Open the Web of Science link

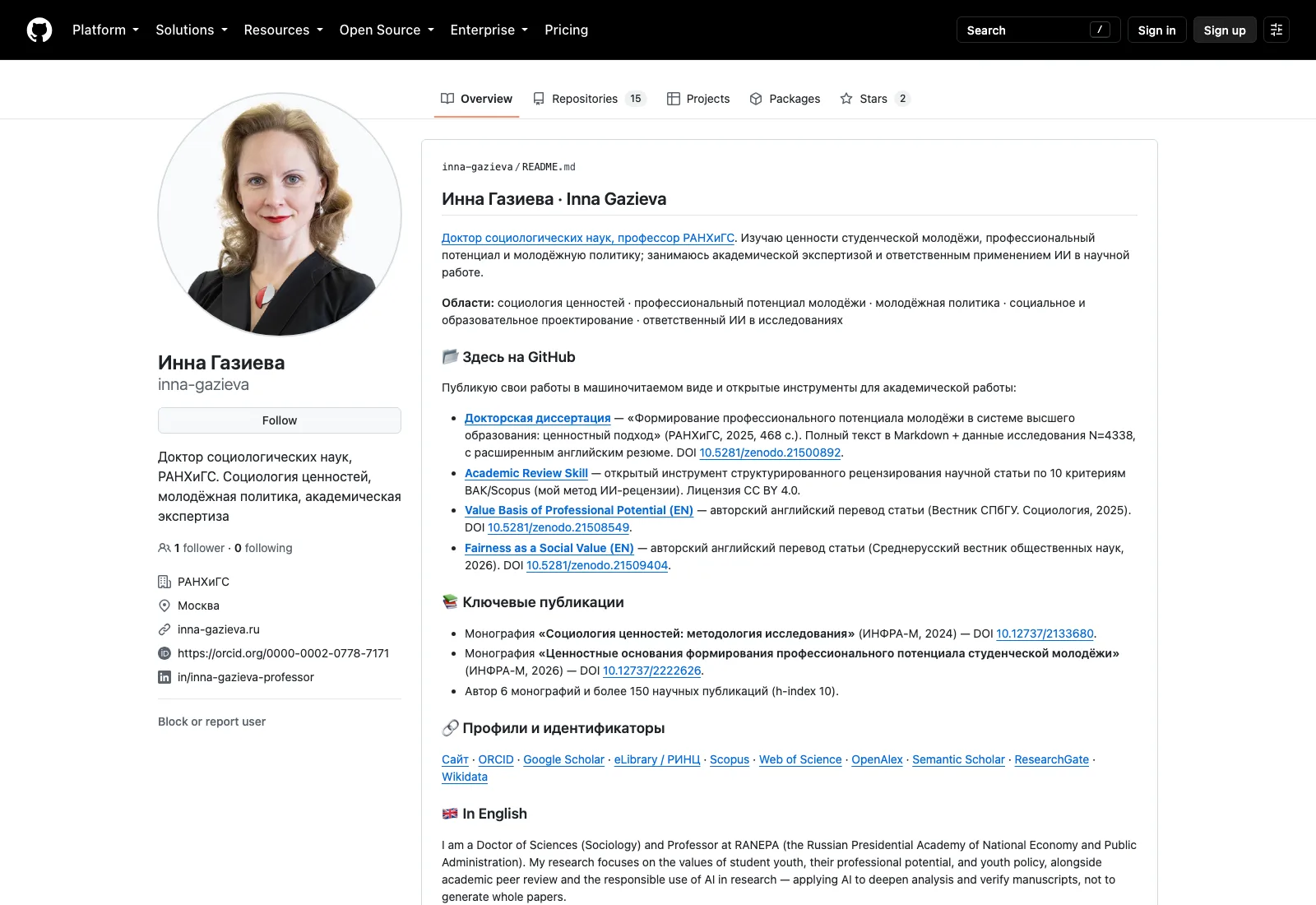tap(800, 759)
